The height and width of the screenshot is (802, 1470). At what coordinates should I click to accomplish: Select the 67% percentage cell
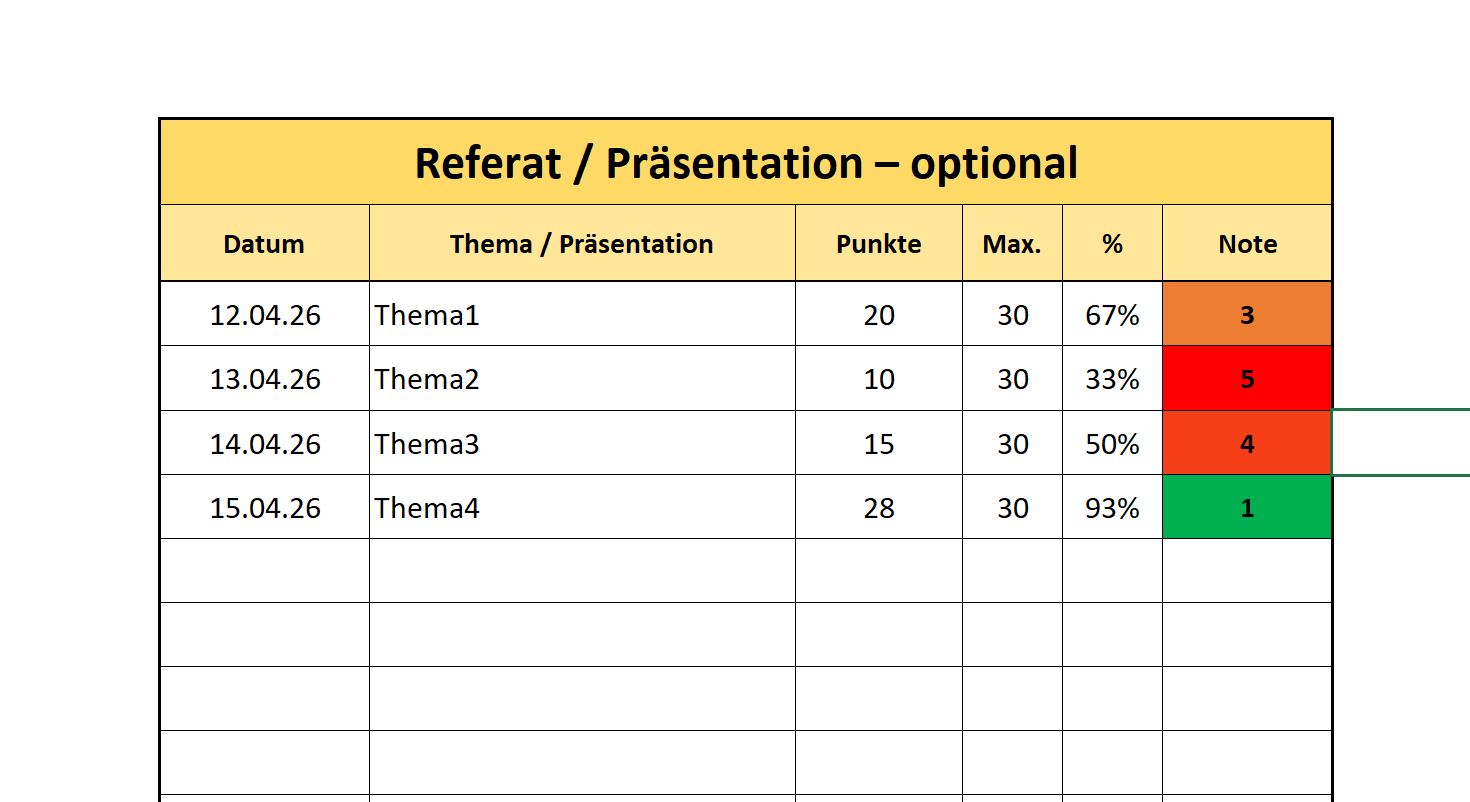coord(1112,314)
